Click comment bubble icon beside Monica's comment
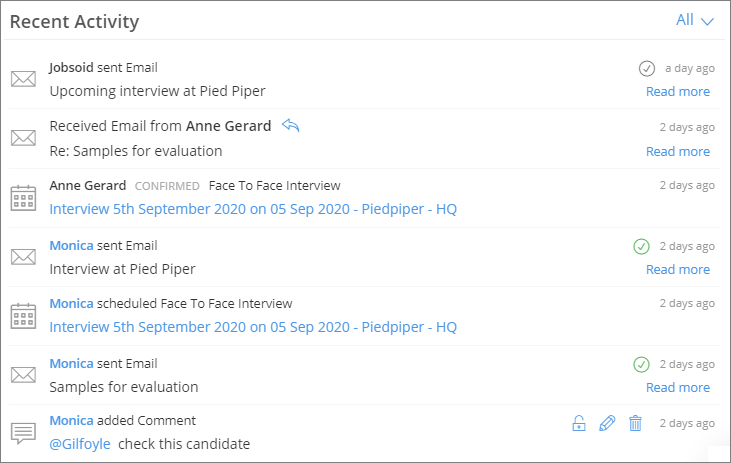The image size is (731, 463). point(23,433)
